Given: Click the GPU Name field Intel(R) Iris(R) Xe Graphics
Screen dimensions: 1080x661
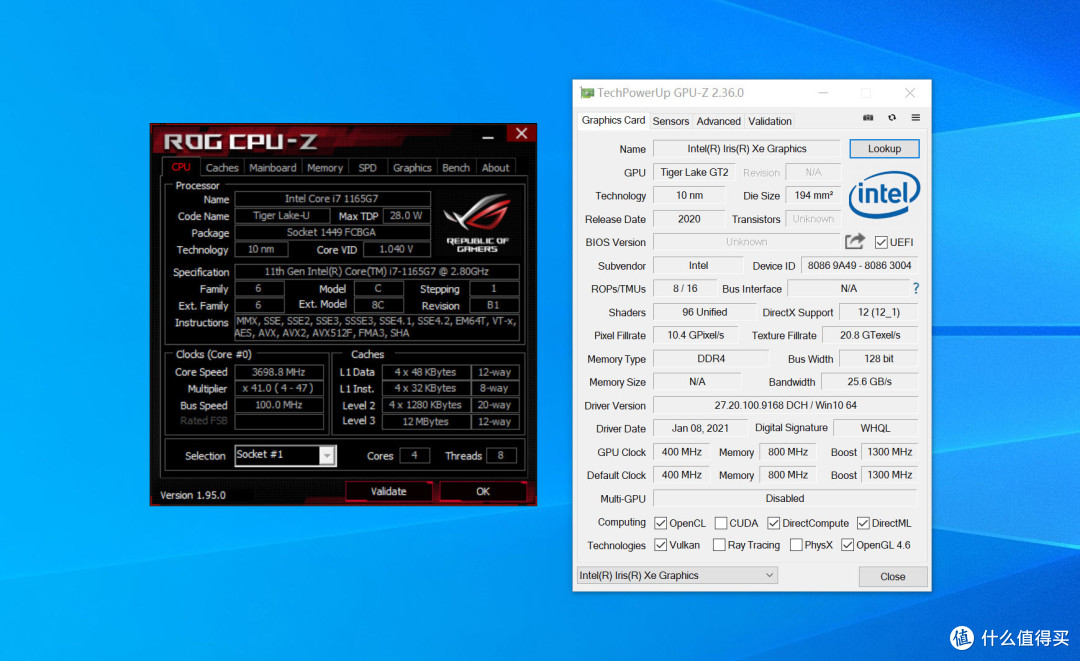Looking at the screenshot, I should 747,149.
